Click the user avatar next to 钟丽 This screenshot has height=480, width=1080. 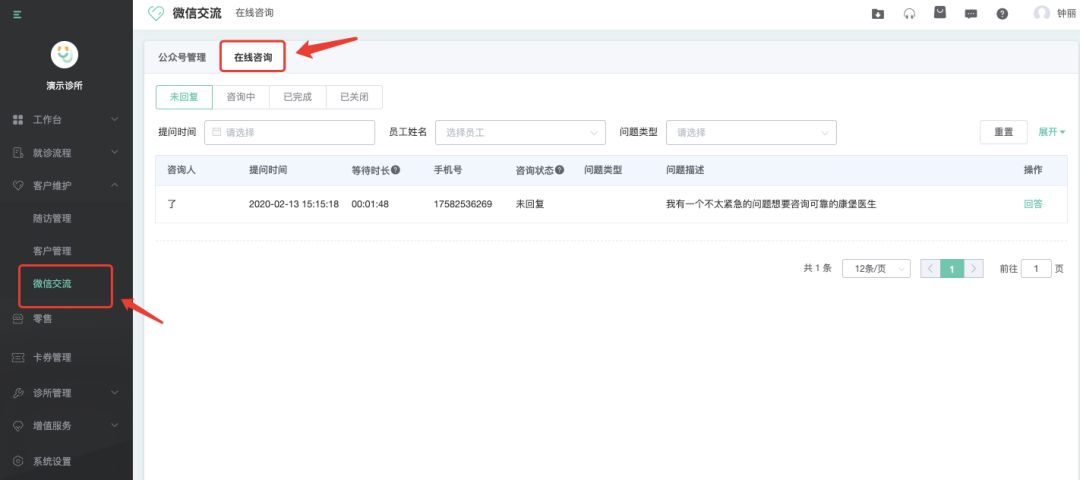click(1041, 13)
